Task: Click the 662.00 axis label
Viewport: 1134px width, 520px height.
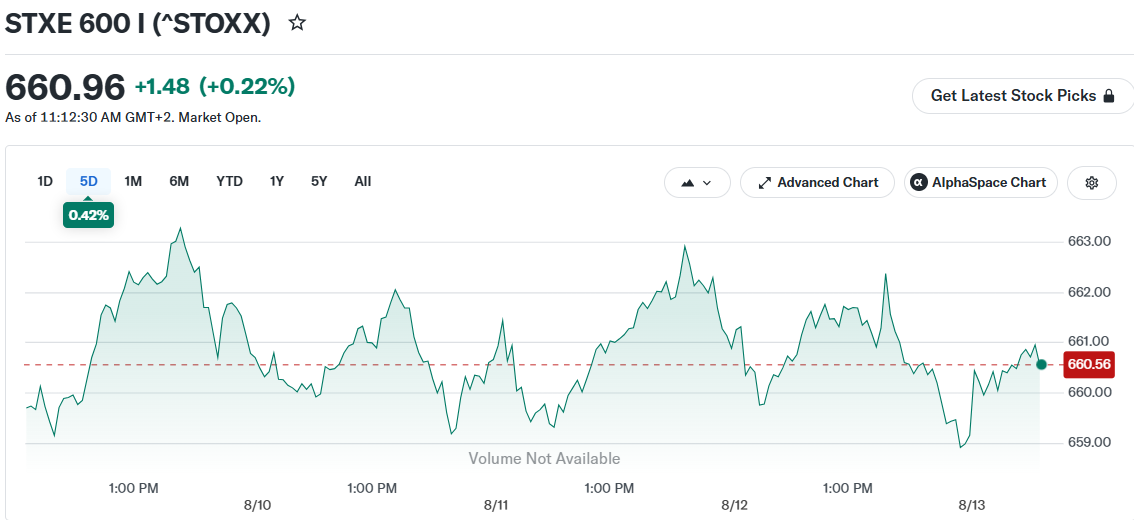Action: 1089,292
